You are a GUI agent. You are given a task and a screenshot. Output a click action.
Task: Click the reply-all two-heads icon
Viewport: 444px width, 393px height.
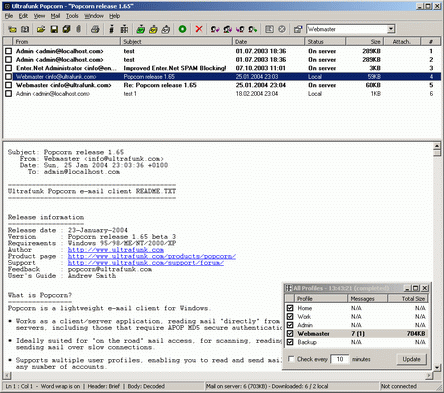pos(227,29)
